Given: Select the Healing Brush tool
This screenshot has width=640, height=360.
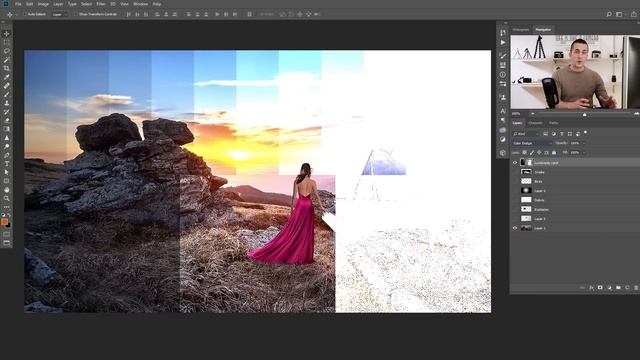Looking at the screenshot, I should 7,86.
